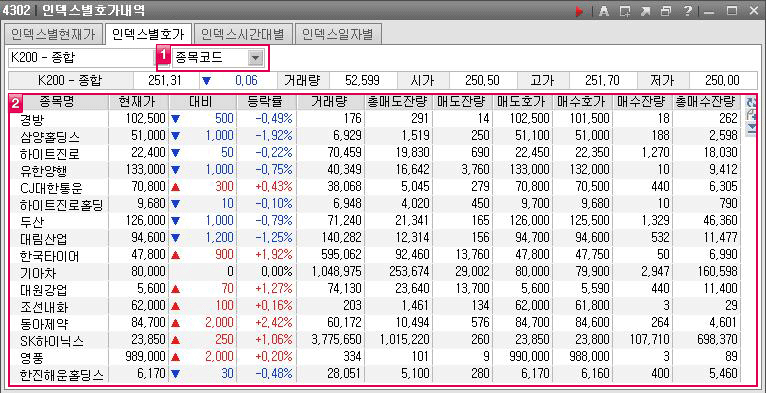Sort by 등락률 column header
The height and width of the screenshot is (393, 766).
(x=266, y=102)
